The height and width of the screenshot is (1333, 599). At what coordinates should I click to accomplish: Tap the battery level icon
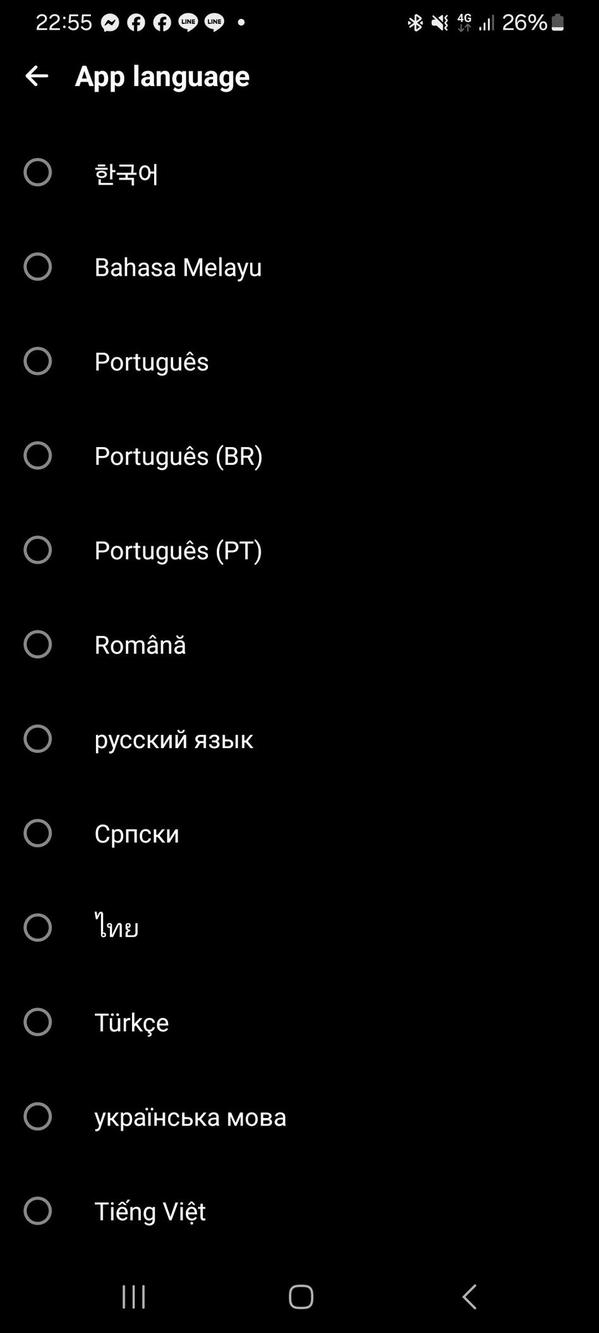click(x=555, y=21)
